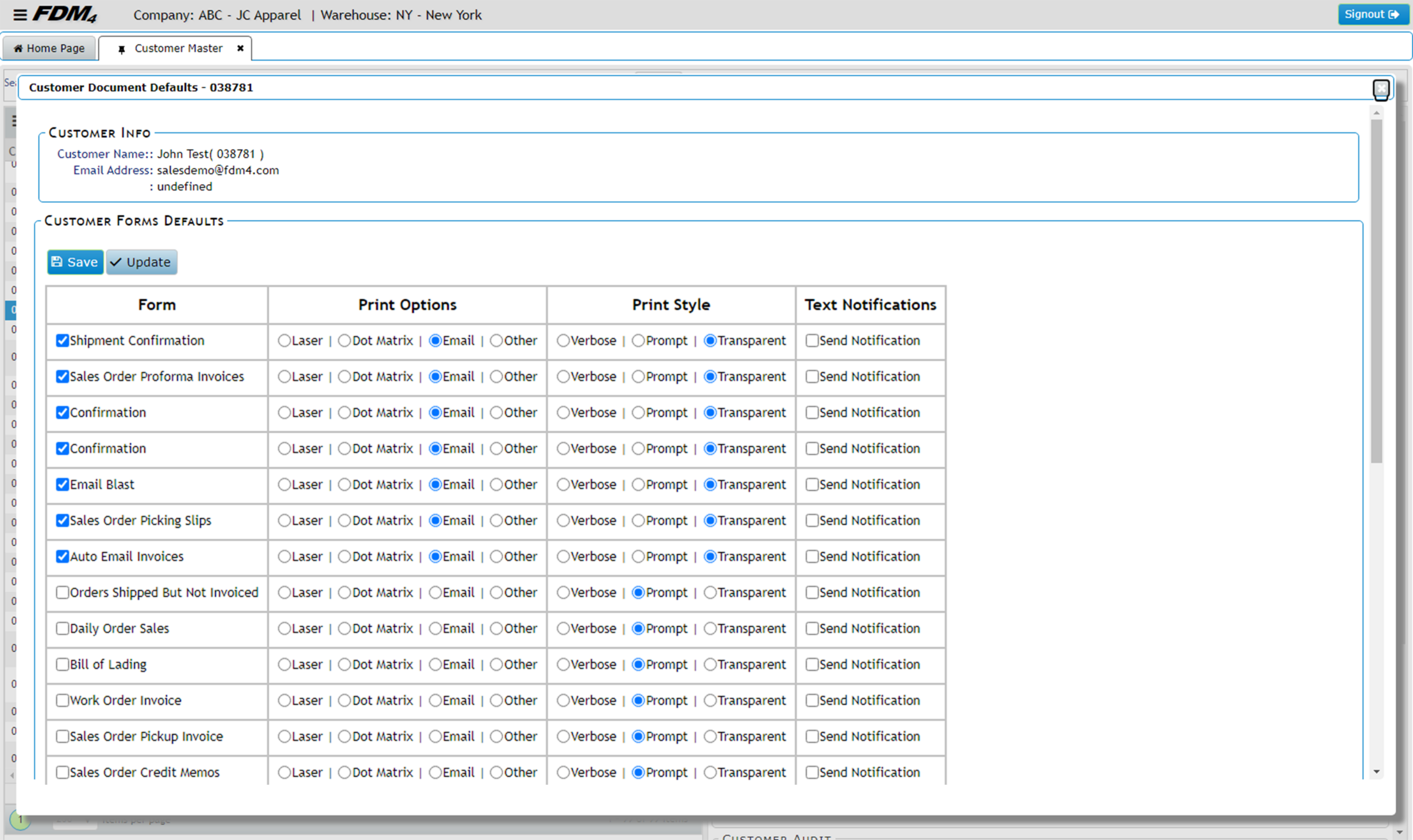Check Orders Shipped But Not Invoiced
1413x840 pixels.
62,593
